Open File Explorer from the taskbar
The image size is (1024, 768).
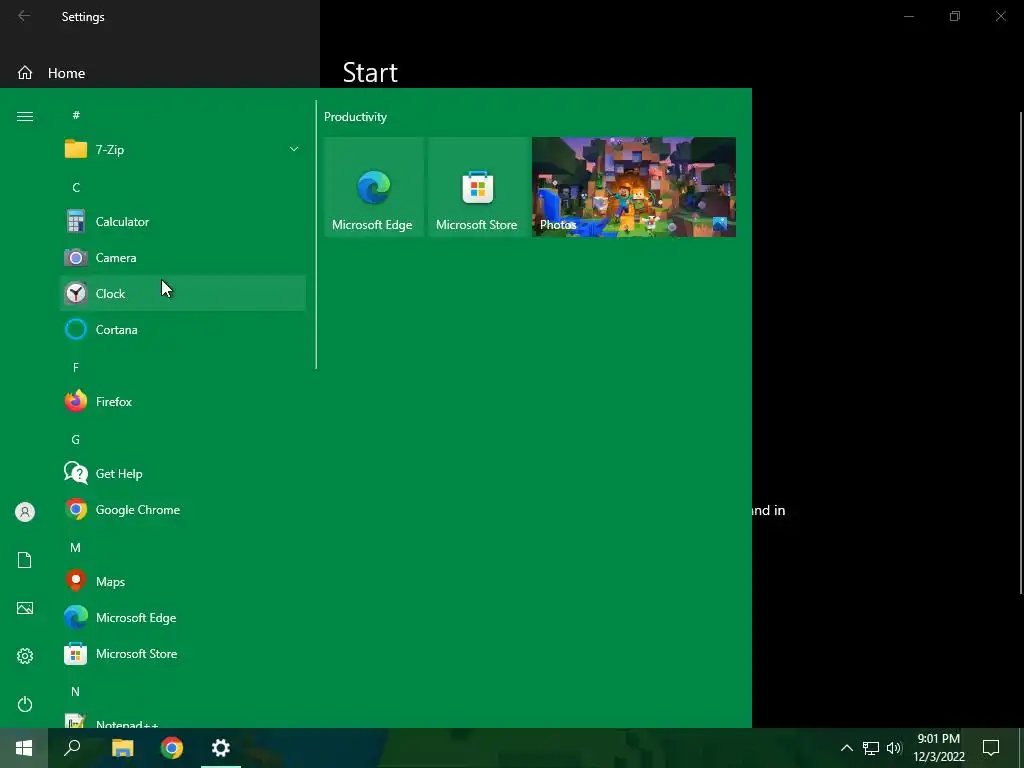click(x=122, y=748)
